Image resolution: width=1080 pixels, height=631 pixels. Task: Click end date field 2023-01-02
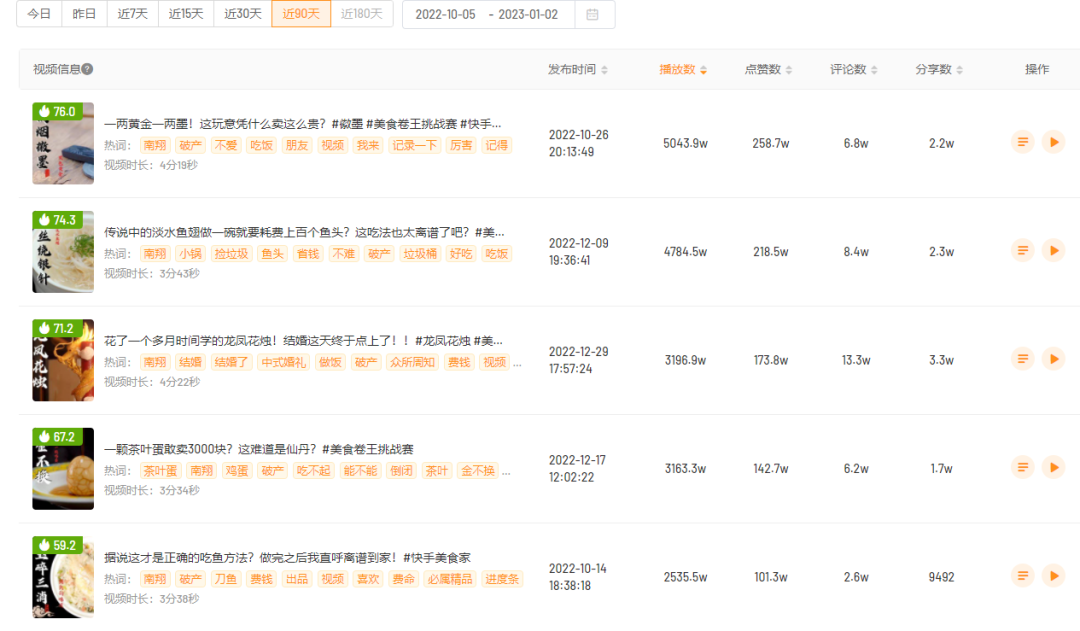tap(528, 14)
